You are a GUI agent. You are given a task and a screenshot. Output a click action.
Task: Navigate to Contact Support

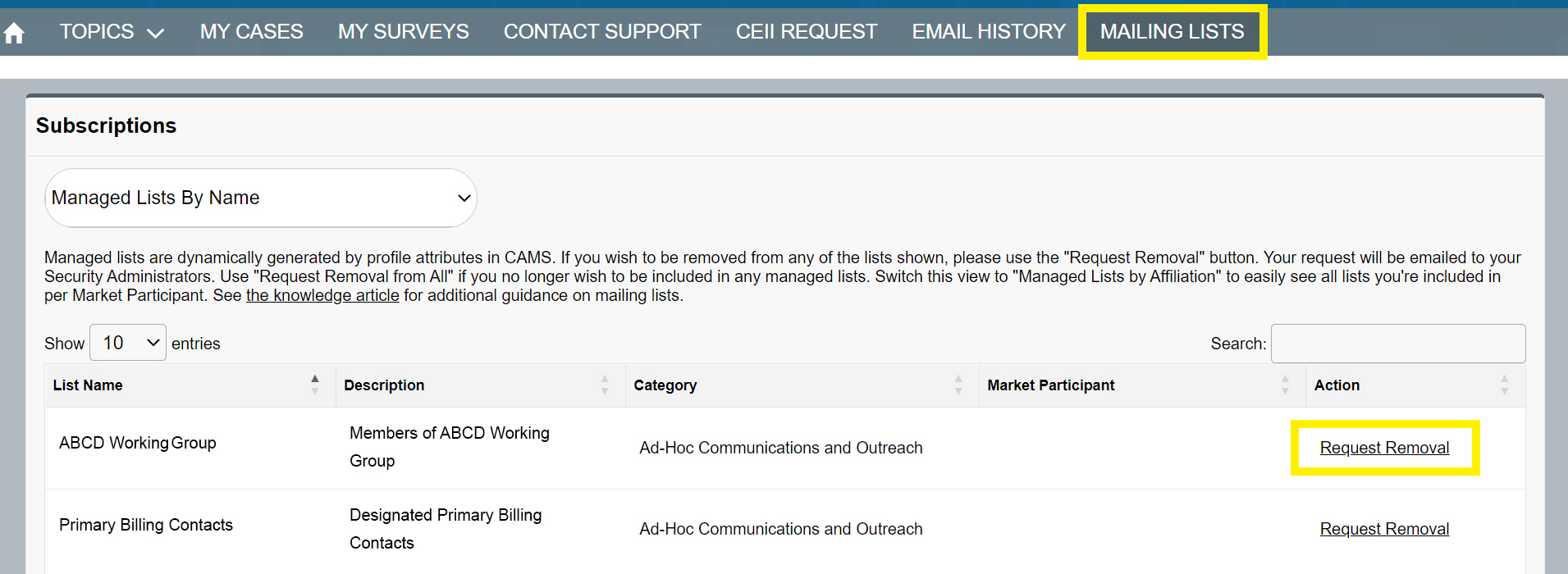point(601,32)
